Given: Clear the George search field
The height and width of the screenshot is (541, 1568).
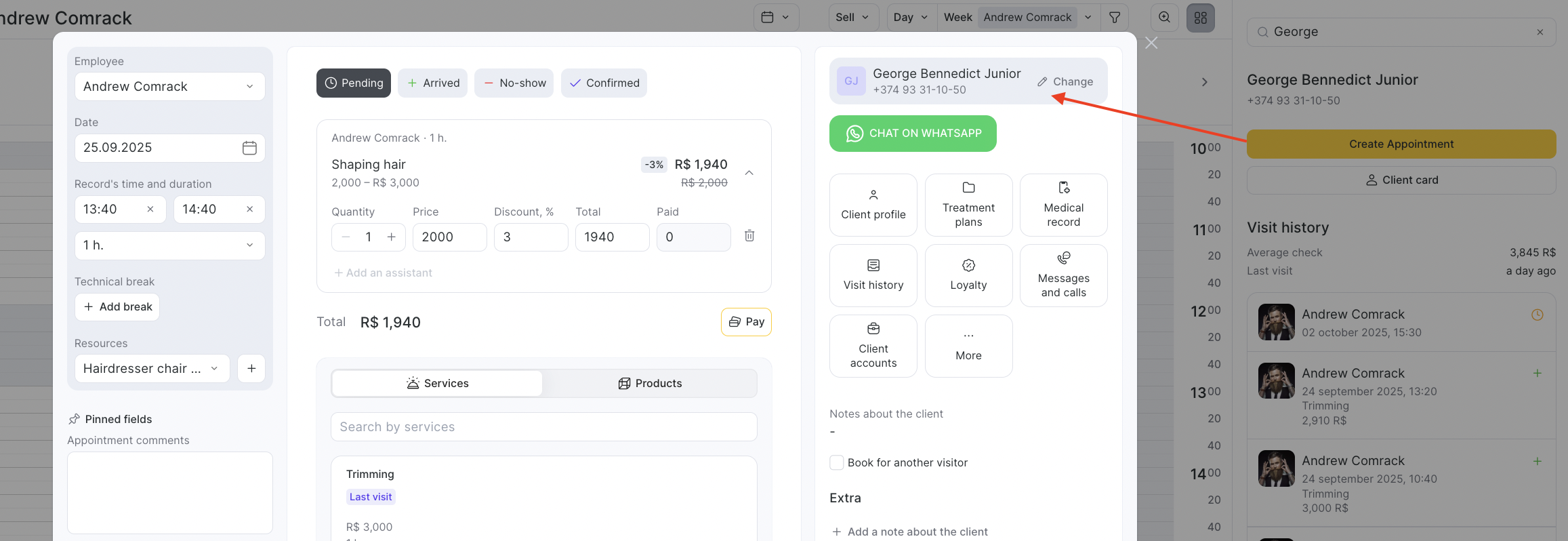Looking at the screenshot, I should [1540, 32].
